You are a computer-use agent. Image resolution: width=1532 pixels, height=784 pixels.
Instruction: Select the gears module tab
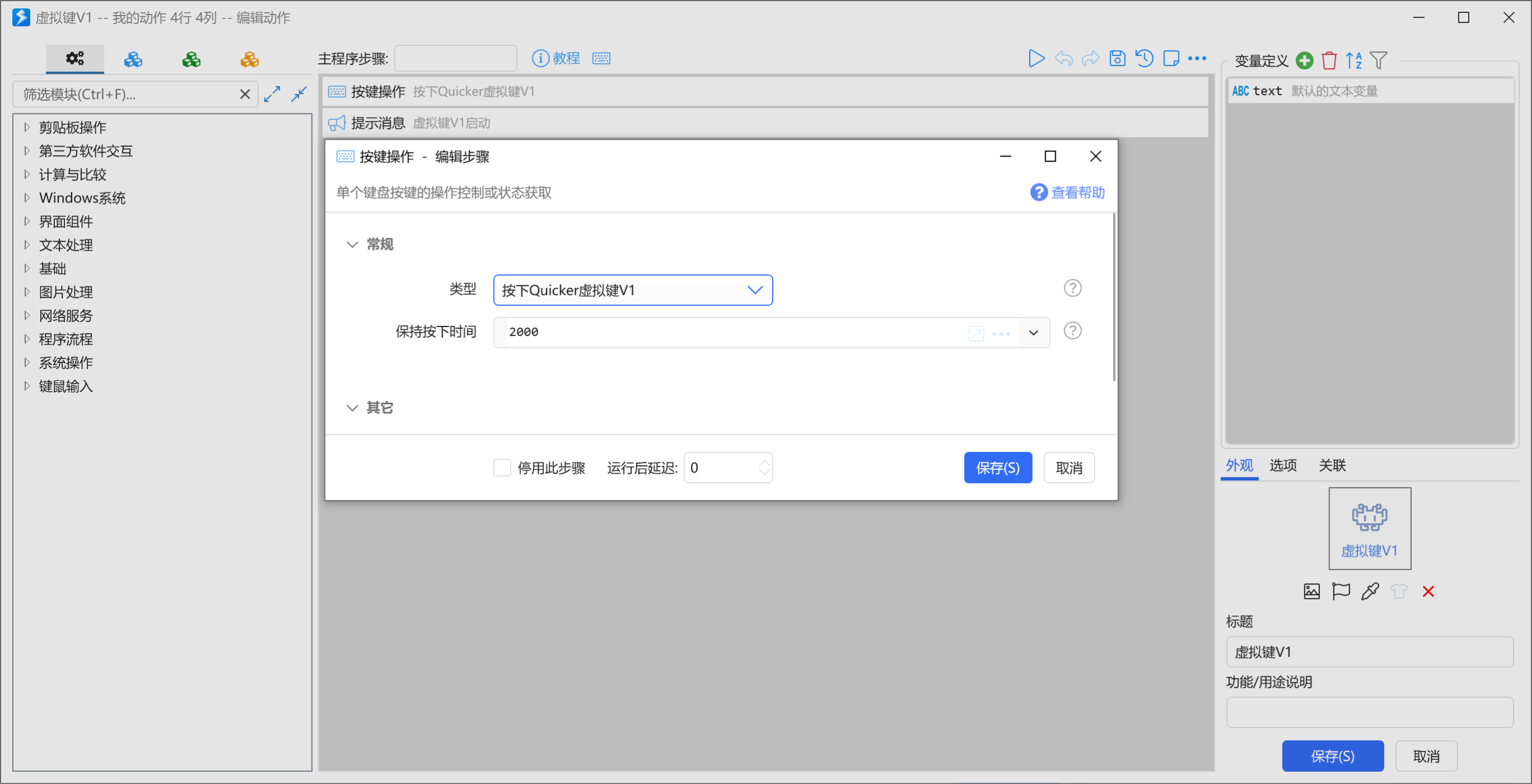pos(75,58)
